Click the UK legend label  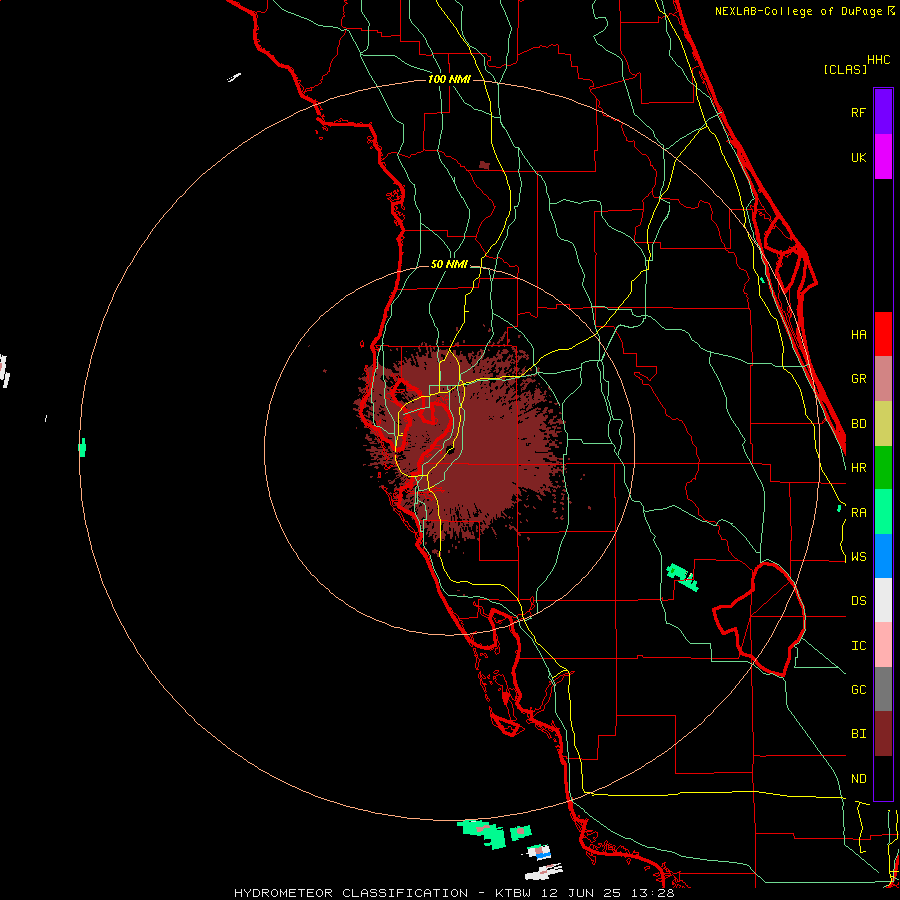[x=858, y=157]
